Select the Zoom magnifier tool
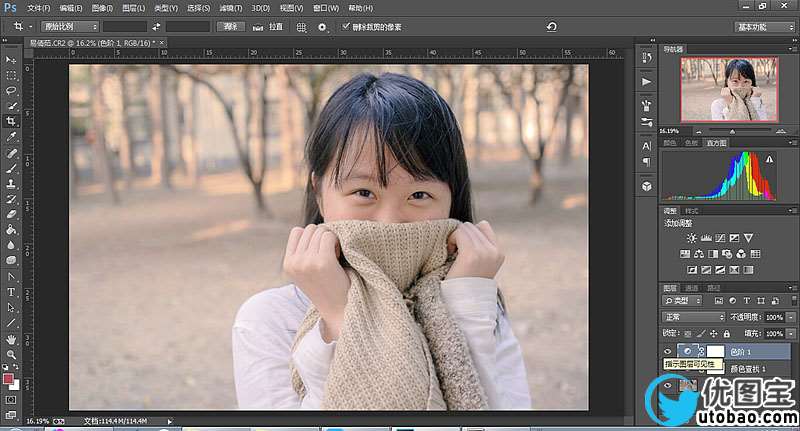This screenshot has height=431, width=800. tap(12, 354)
